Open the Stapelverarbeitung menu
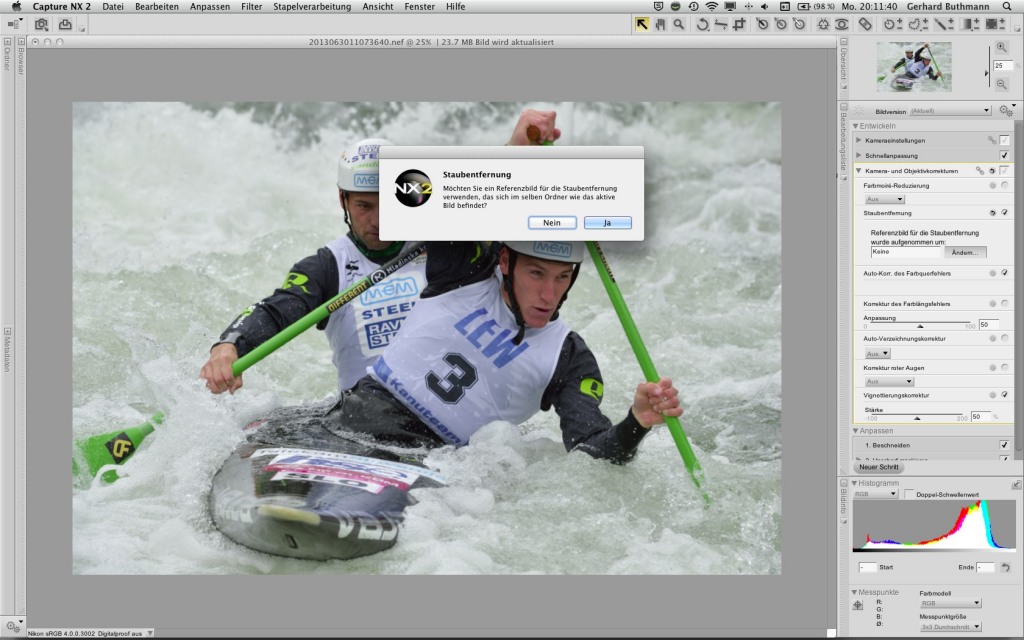 tap(312, 7)
